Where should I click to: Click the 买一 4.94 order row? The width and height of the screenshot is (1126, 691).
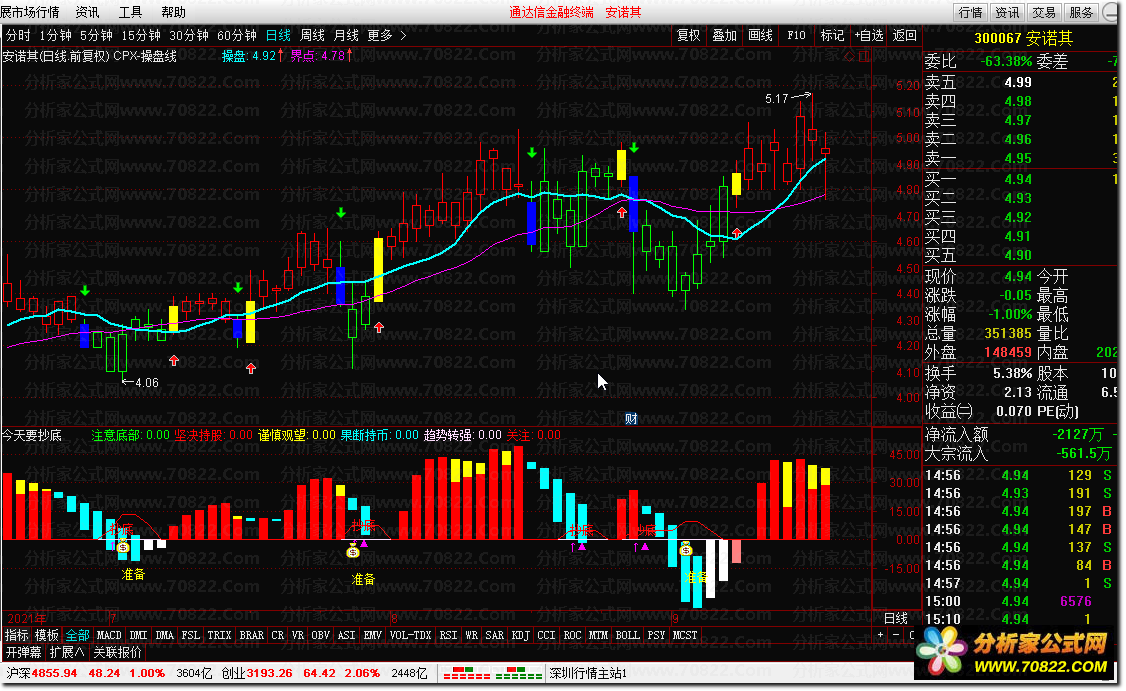tap(1021, 180)
